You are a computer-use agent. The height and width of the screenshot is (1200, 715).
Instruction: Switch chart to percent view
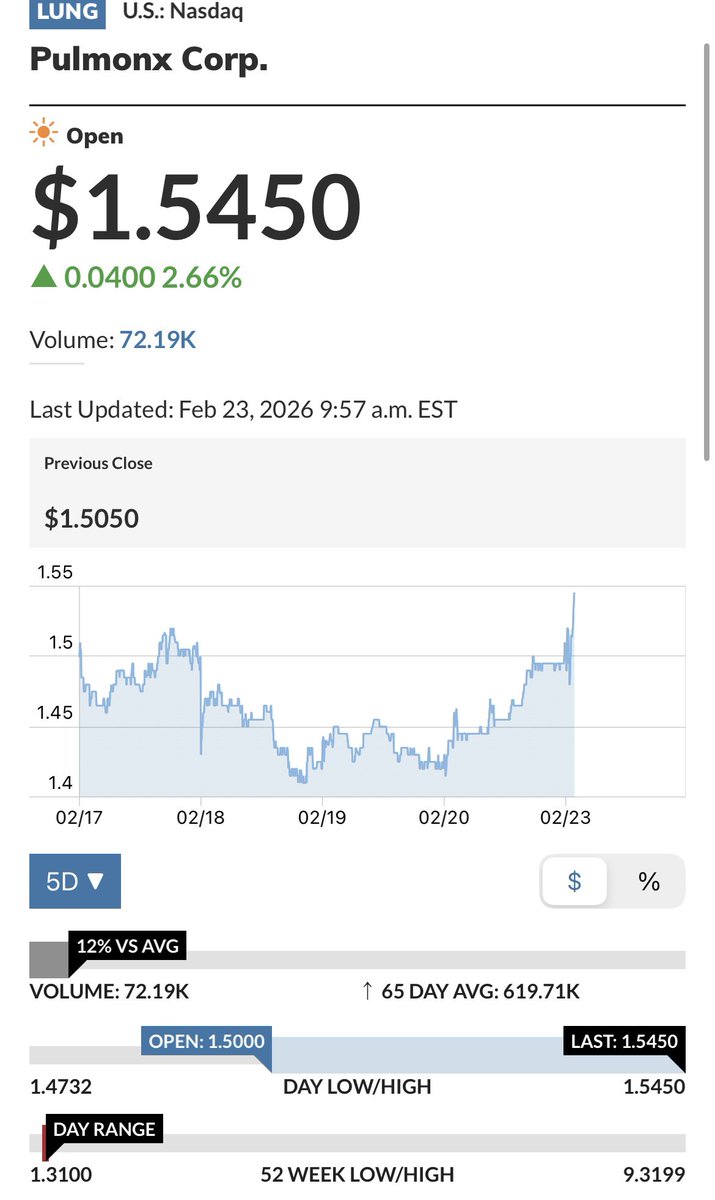point(649,881)
